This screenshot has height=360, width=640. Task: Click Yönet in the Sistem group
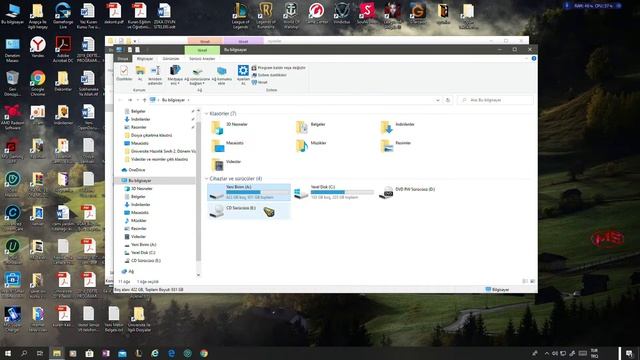coord(260,82)
